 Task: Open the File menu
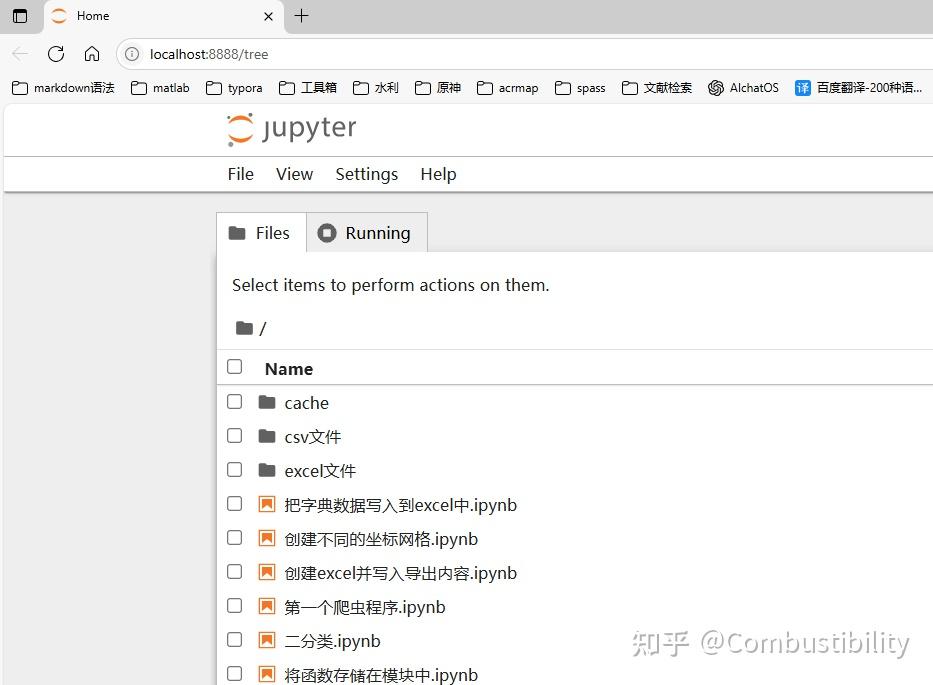[240, 174]
